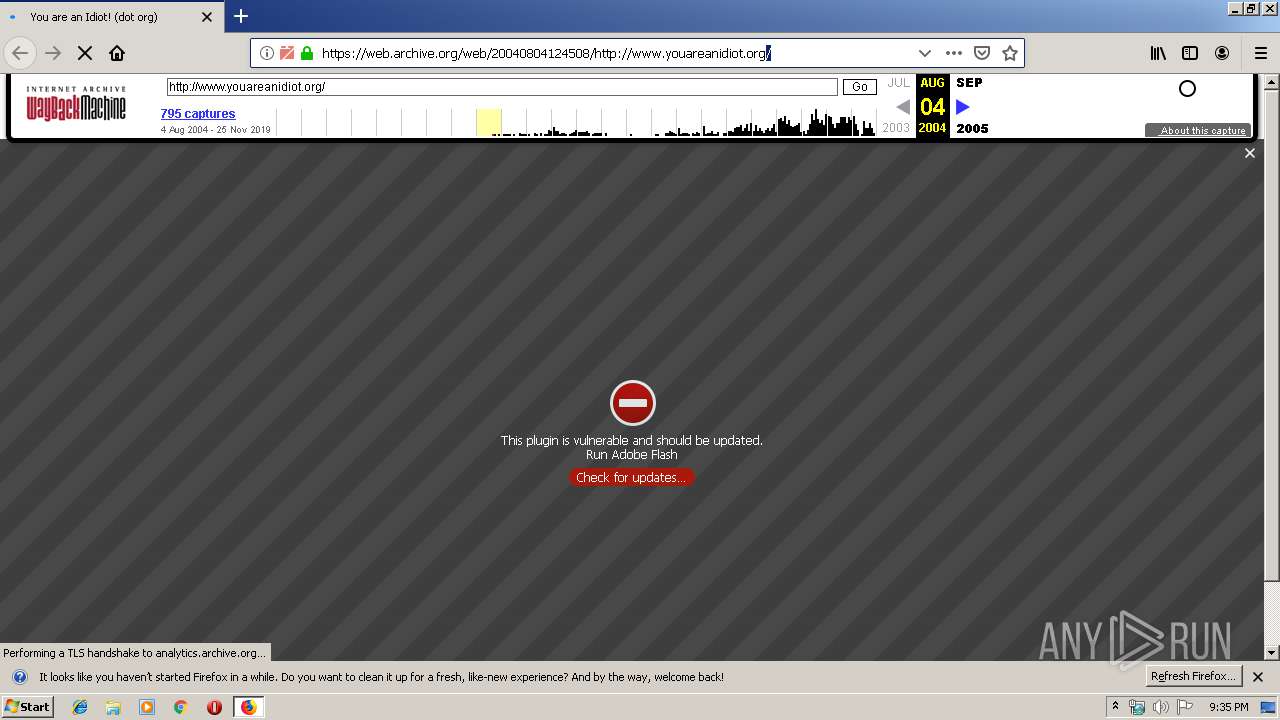Screen dimensions: 1280x720
Task: Select the 2005 capture year
Action: [x=972, y=128]
